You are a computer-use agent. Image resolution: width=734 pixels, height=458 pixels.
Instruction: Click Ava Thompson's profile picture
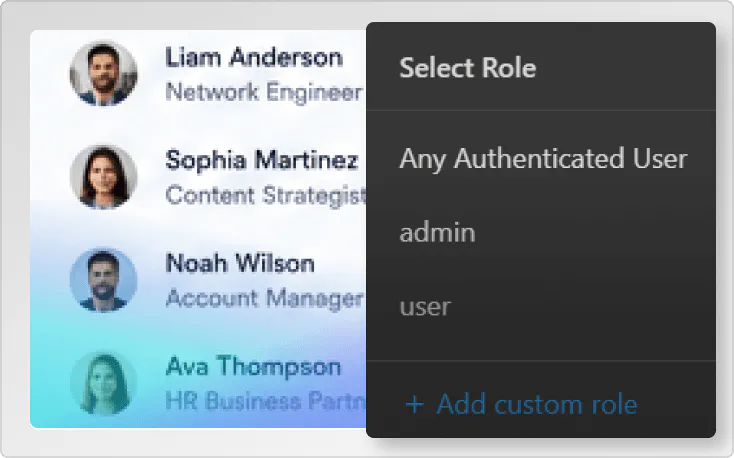[103, 383]
